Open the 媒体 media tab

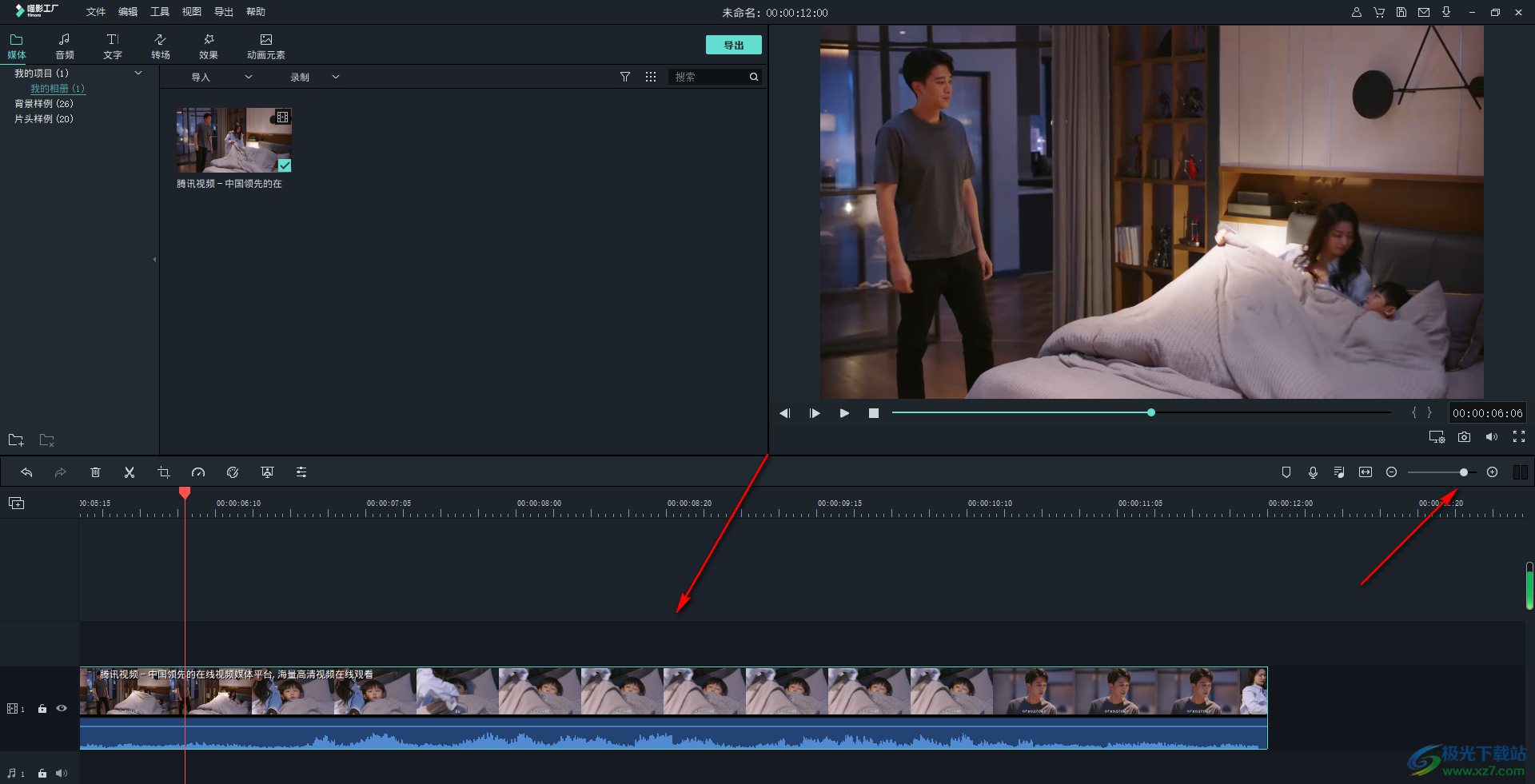click(x=17, y=46)
